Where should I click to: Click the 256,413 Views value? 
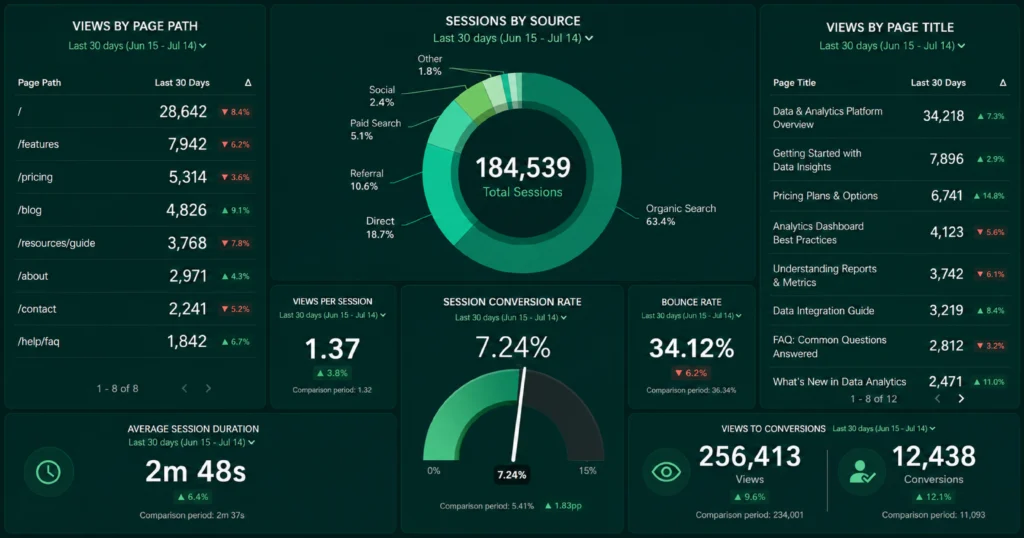750,456
